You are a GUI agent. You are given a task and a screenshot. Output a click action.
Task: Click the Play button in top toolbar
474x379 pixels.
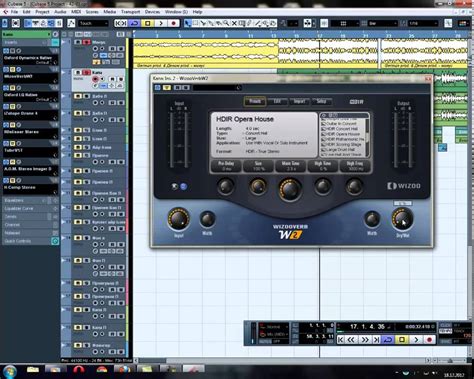pos(161,23)
